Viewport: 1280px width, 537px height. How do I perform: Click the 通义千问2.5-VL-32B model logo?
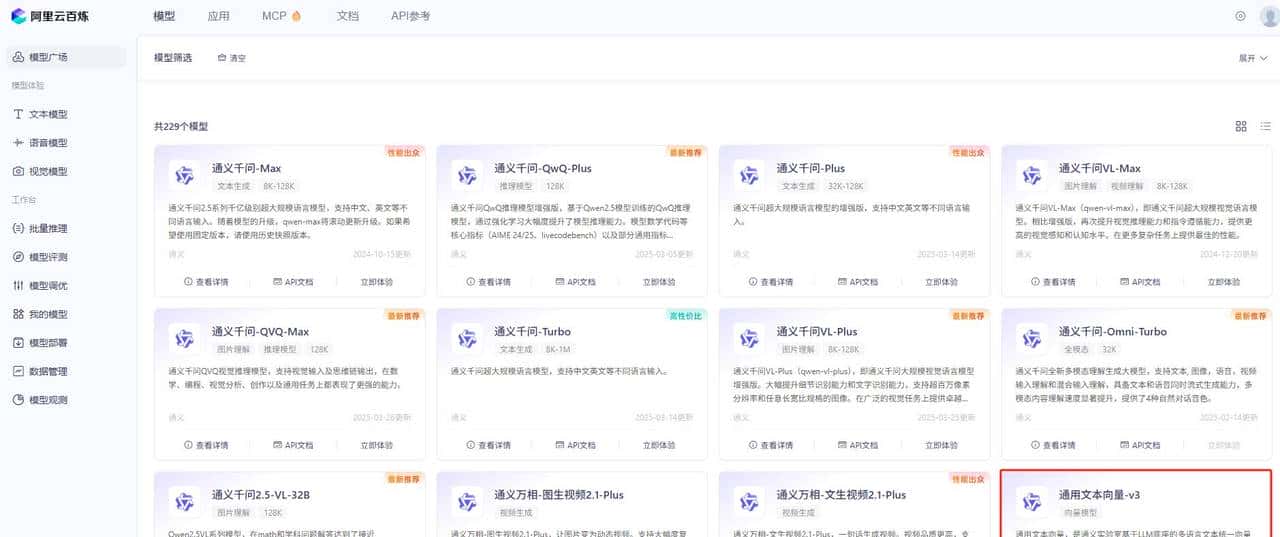(x=184, y=502)
